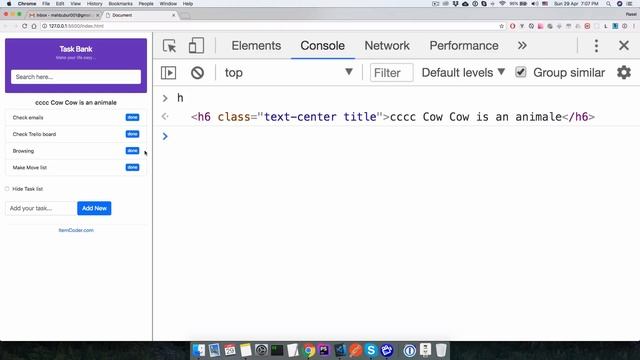
Task: Click the Task Bank heading
Action: click(x=76, y=49)
